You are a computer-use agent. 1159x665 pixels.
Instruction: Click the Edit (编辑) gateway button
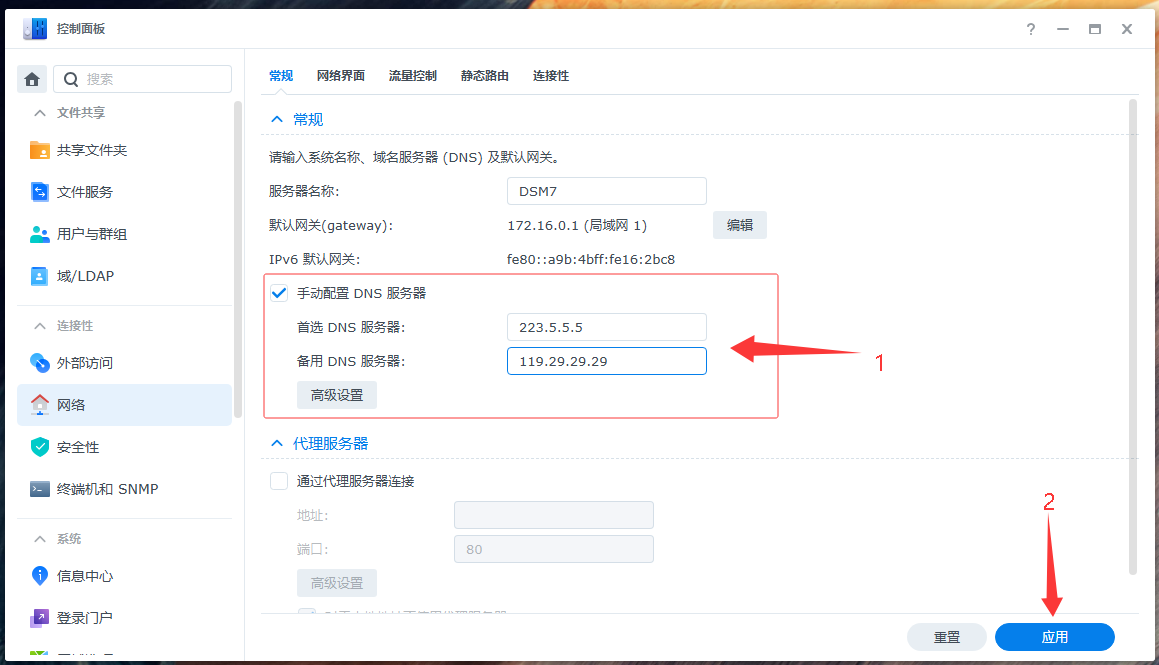pyautogui.click(x=739, y=225)
